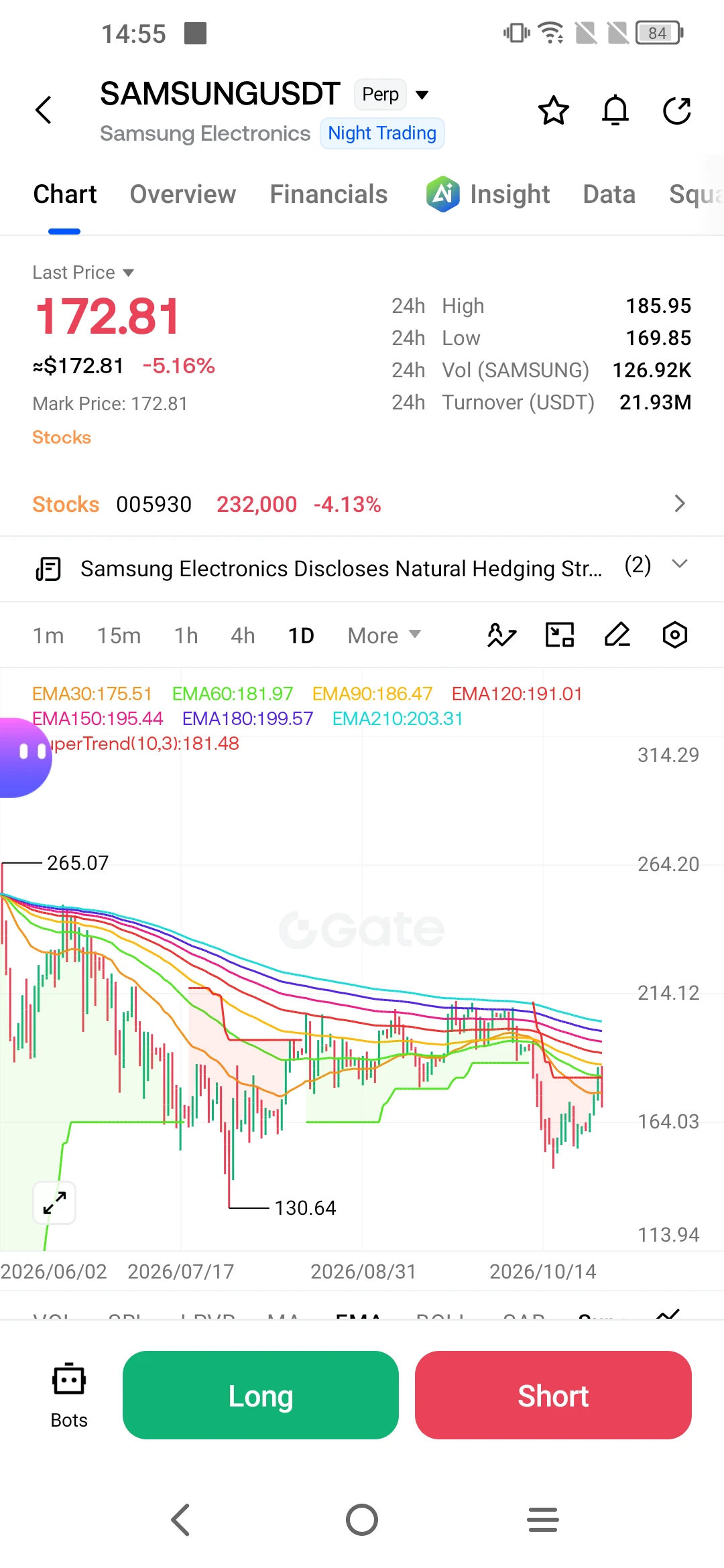Tap the Android home button
Screen dimensions: 724x1568
362,1519
